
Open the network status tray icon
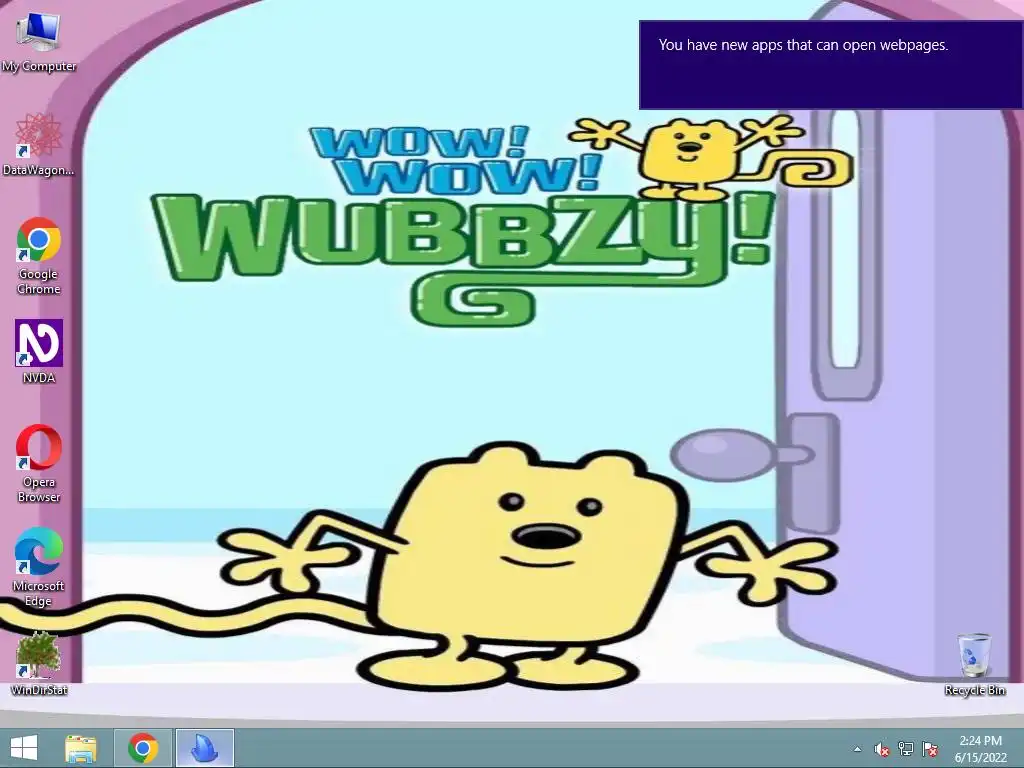[x=906, y=749]
